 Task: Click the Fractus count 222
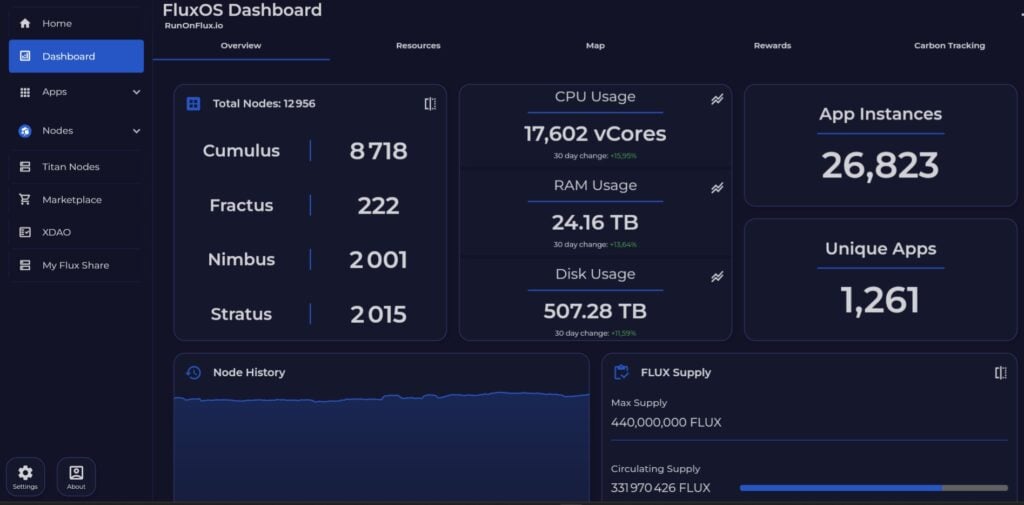click(x=378, y=206)
